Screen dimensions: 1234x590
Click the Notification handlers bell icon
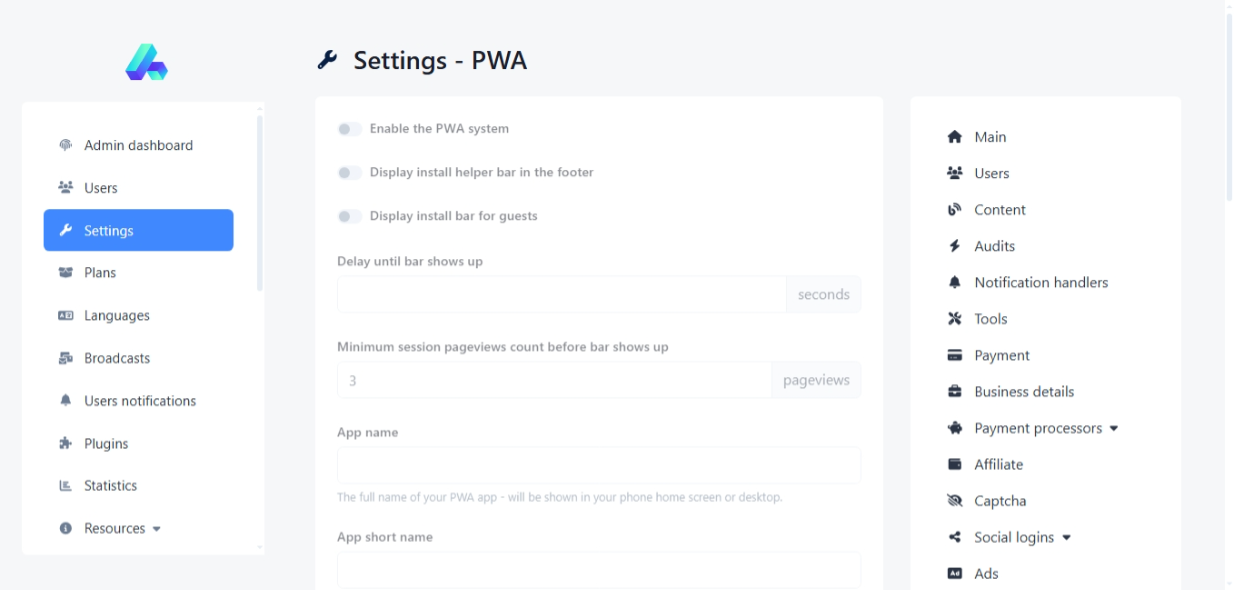(954, 283)
